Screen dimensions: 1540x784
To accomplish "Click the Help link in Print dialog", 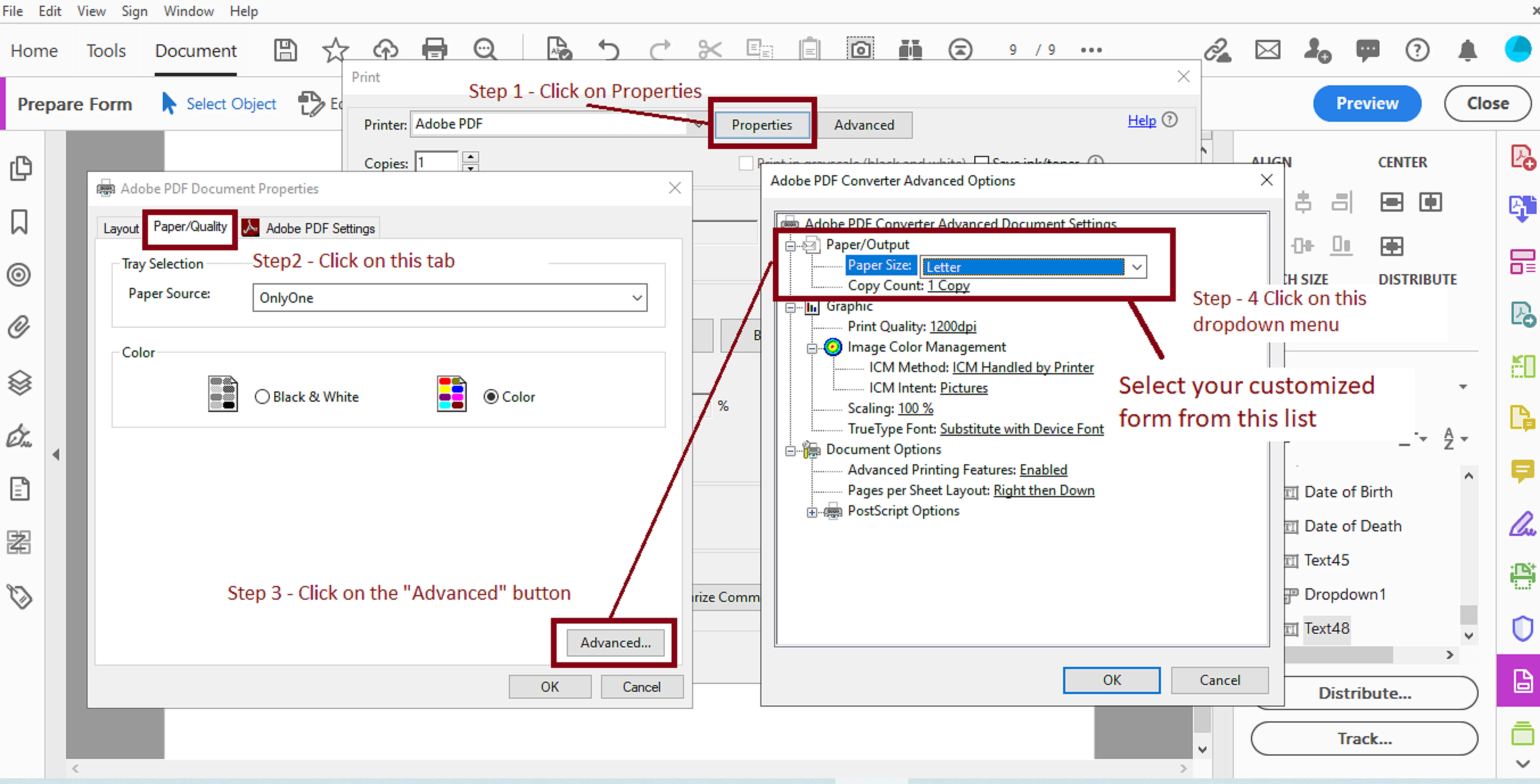I will click(x=1141, y=121).
